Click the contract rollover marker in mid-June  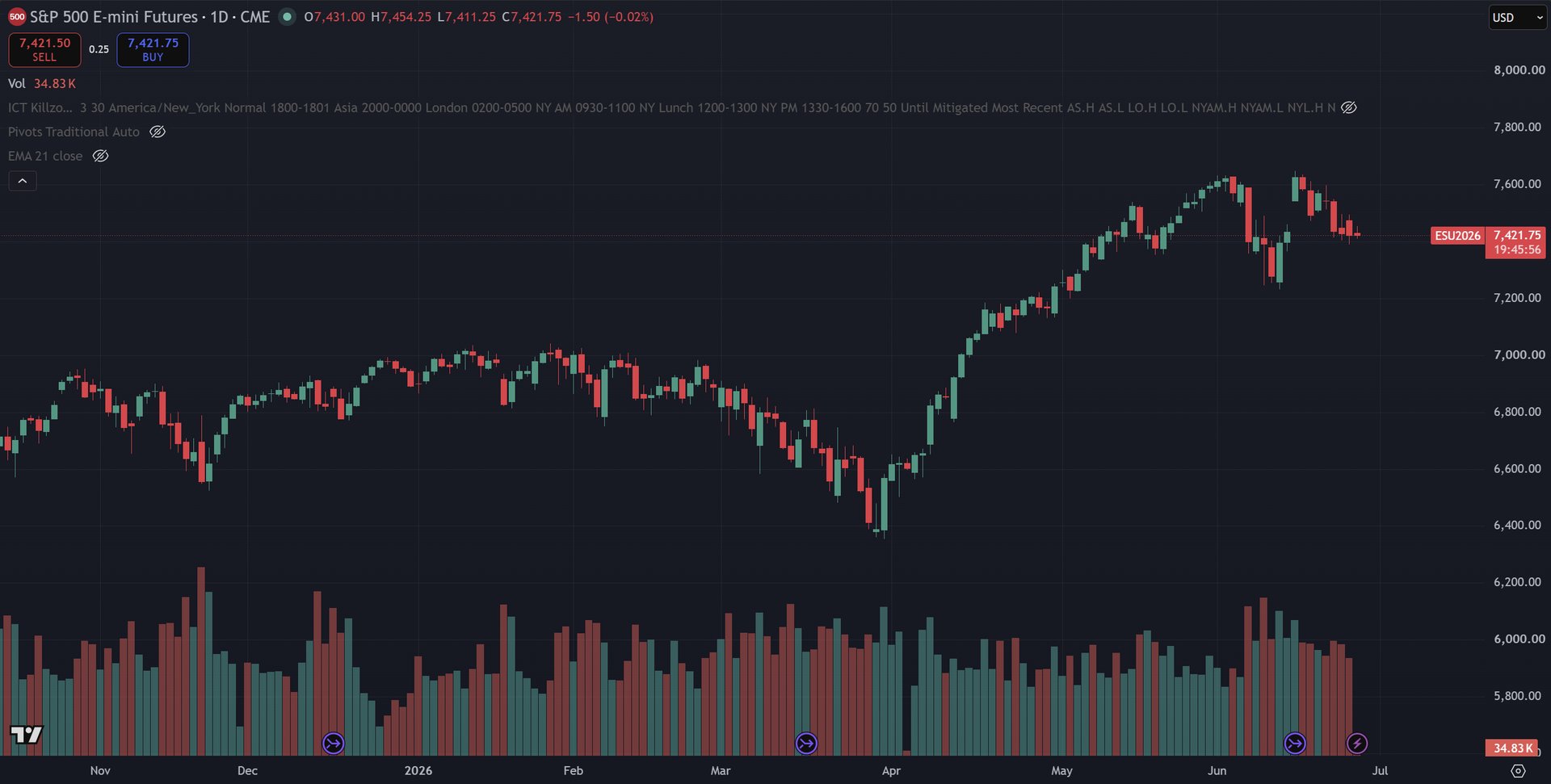[1295, 743]
